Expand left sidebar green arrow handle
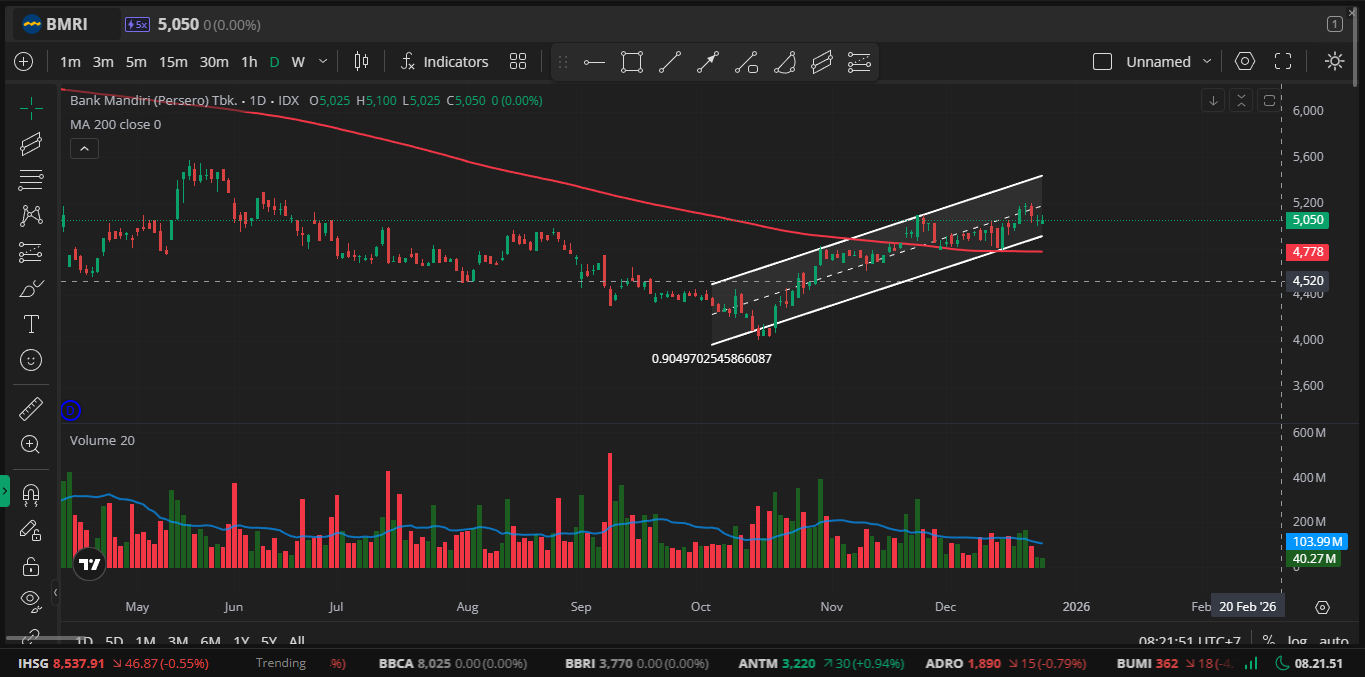The height and width of the screenshot is (677, 1365). pyautogui.click(x=5, y=491)
